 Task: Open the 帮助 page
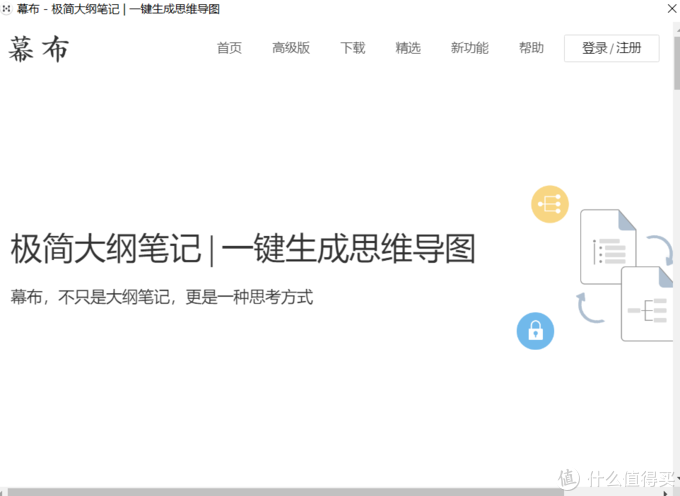[x=531, y=48]
